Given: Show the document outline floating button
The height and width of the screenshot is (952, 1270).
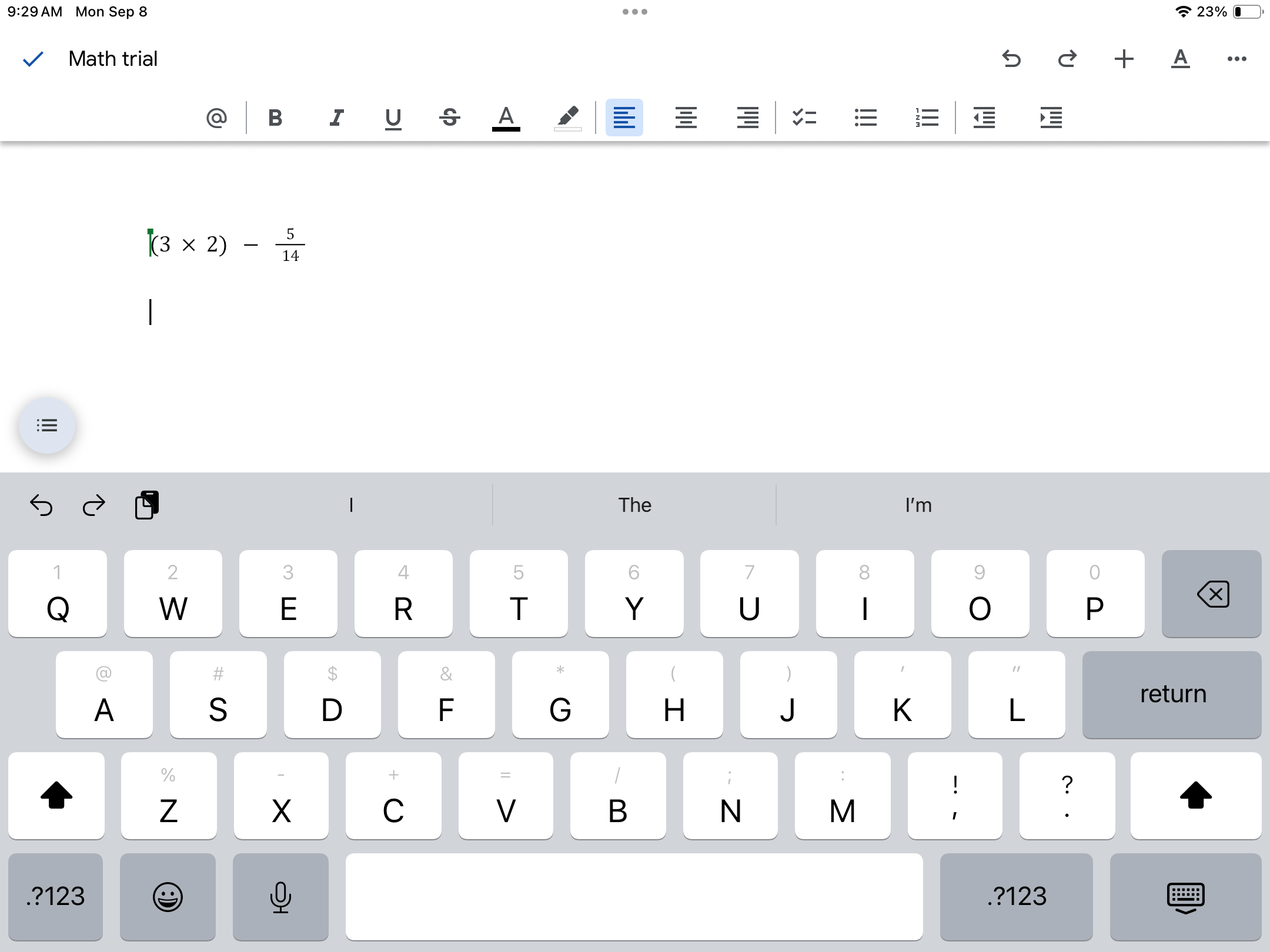Looking at the screenshot, I should [47, 425].
